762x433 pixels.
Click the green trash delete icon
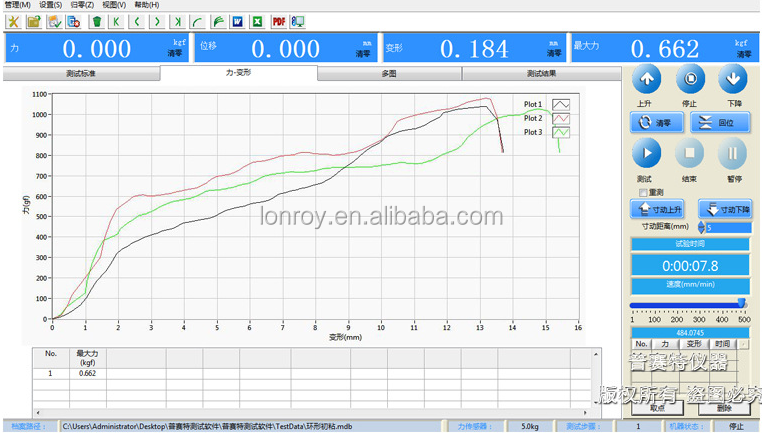97,21
